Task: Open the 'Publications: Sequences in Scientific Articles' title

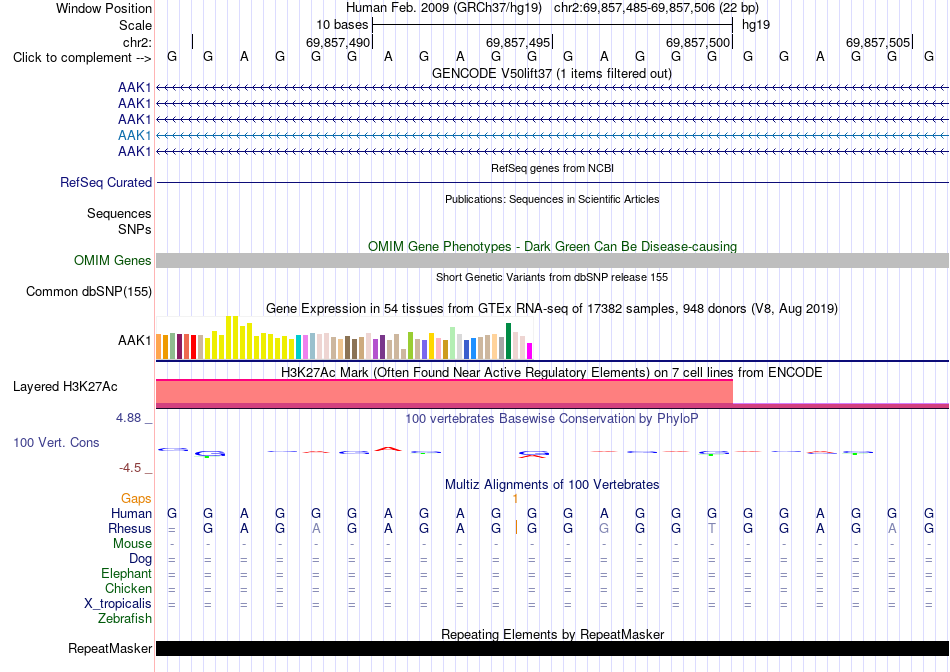Action: [x=552, y=199]
